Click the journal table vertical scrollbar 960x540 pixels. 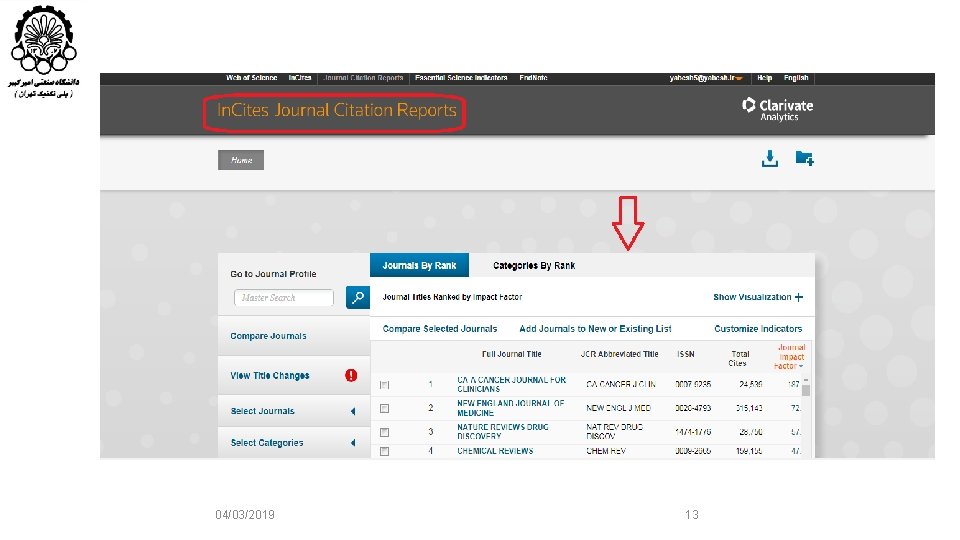pos(806,391)
